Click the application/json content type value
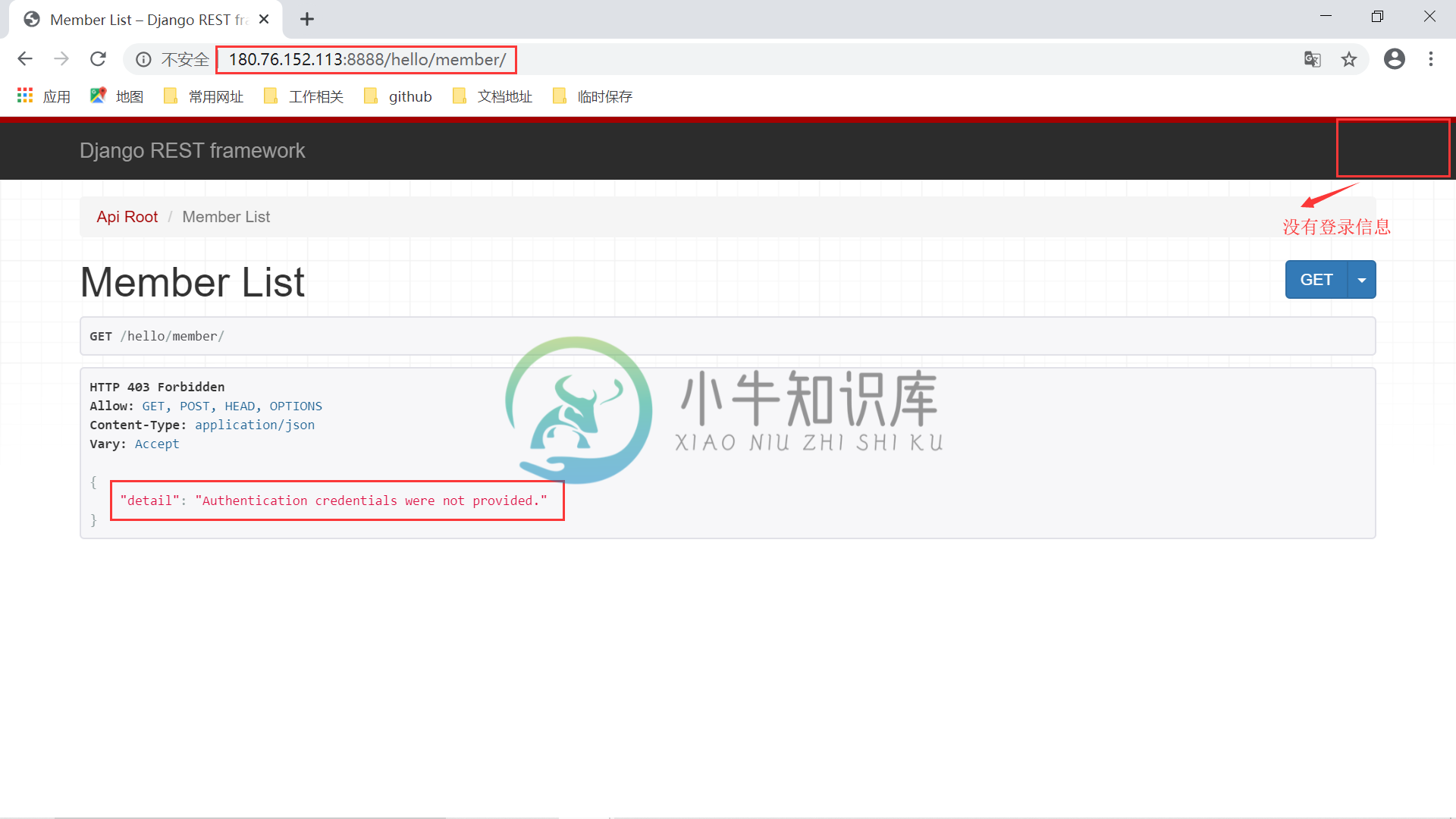The height and width of the screenshot is (819, 1456). pos(255,425)
